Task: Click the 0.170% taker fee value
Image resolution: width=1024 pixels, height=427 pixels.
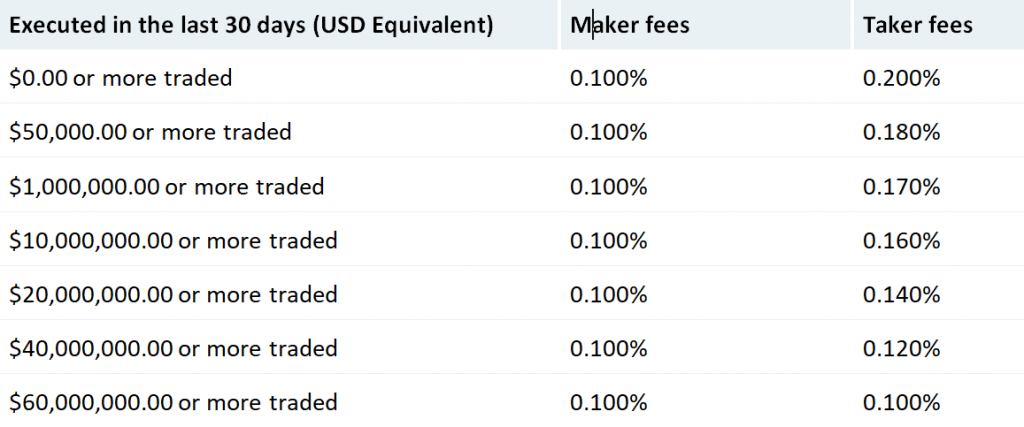Action: coord(901,186)
